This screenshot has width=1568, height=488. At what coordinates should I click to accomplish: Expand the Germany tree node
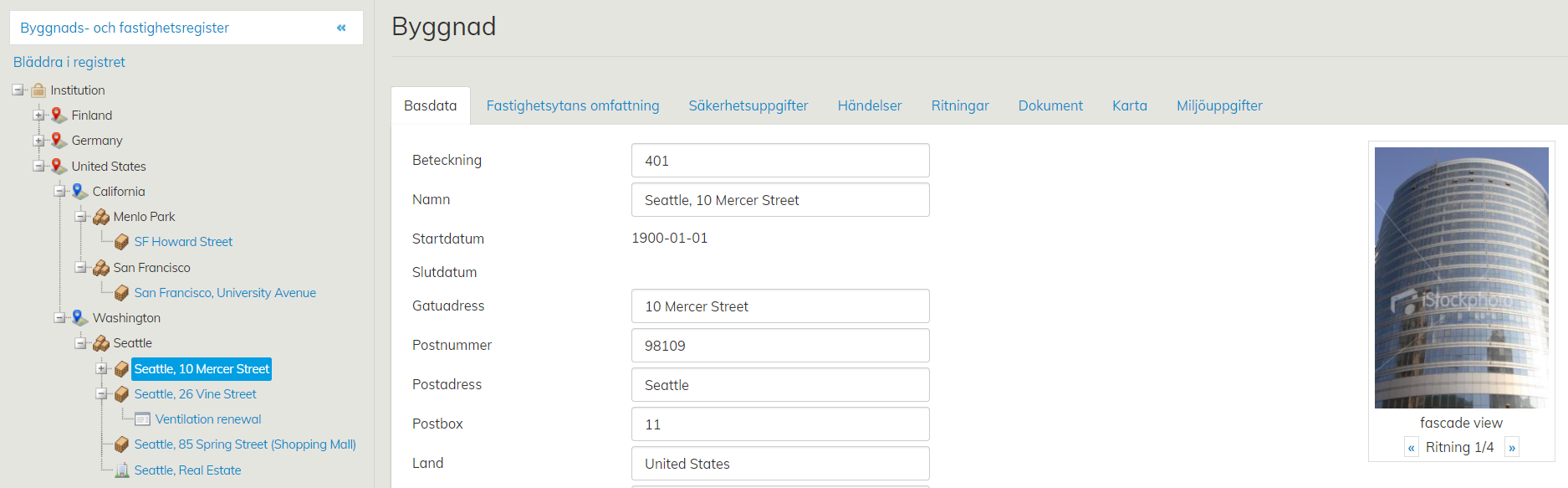pos(38,141)
